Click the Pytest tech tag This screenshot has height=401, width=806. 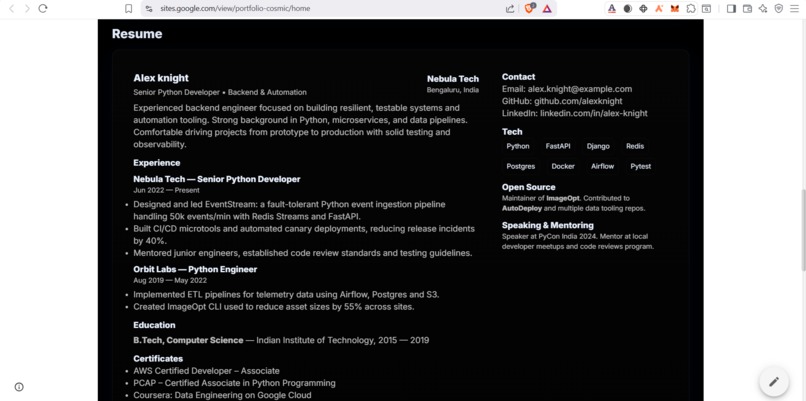coord(640,166)
